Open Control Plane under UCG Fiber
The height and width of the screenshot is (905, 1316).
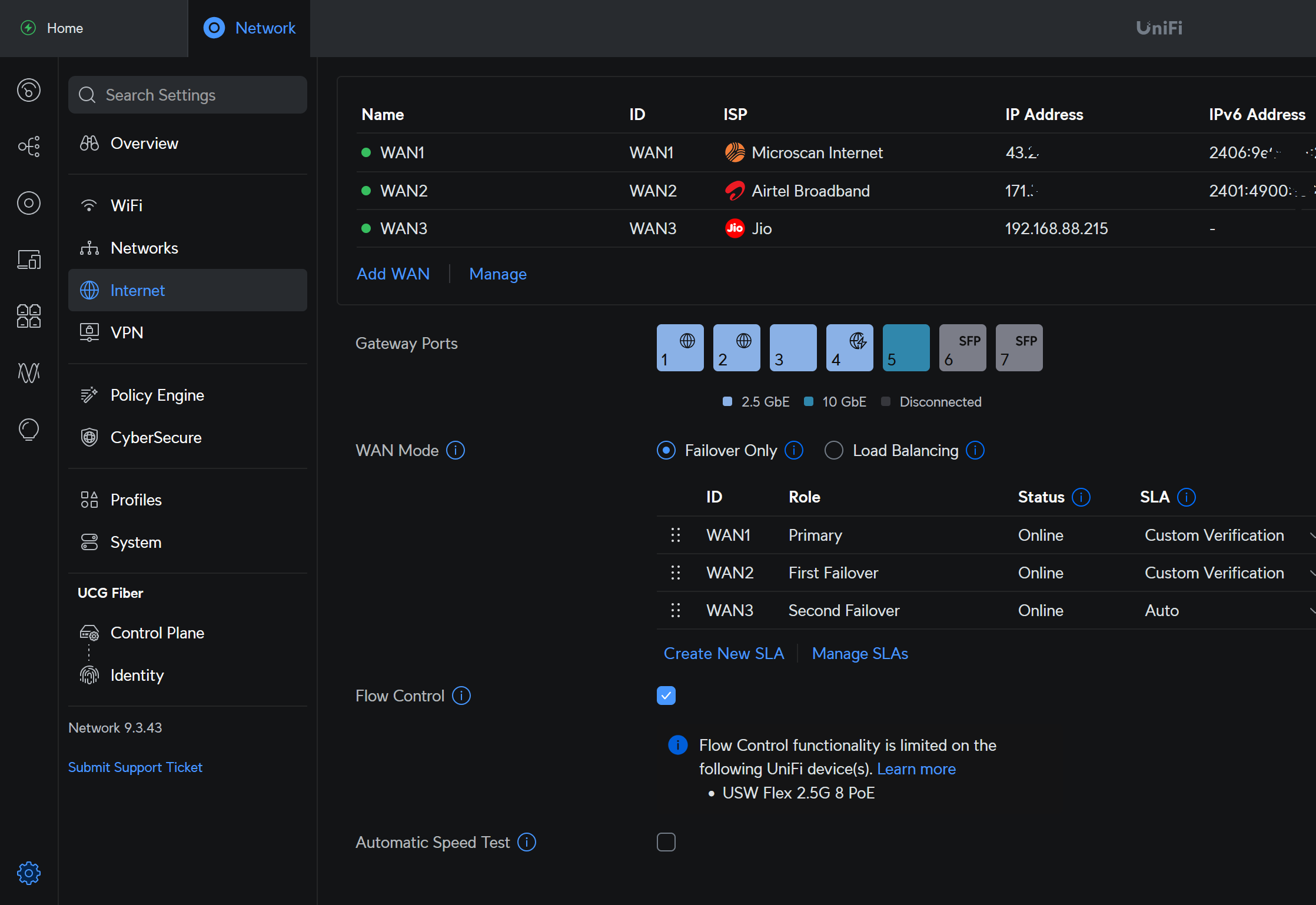188,633
